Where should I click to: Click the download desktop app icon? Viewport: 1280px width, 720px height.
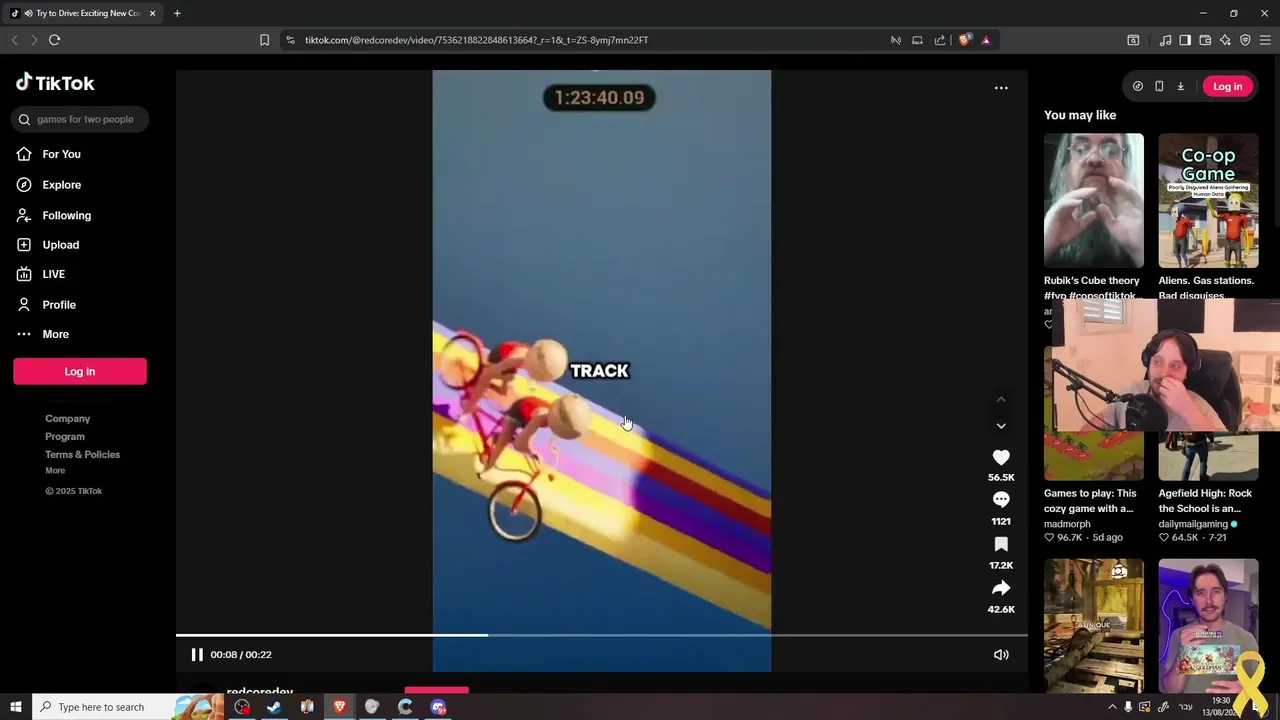(1180, 86)
